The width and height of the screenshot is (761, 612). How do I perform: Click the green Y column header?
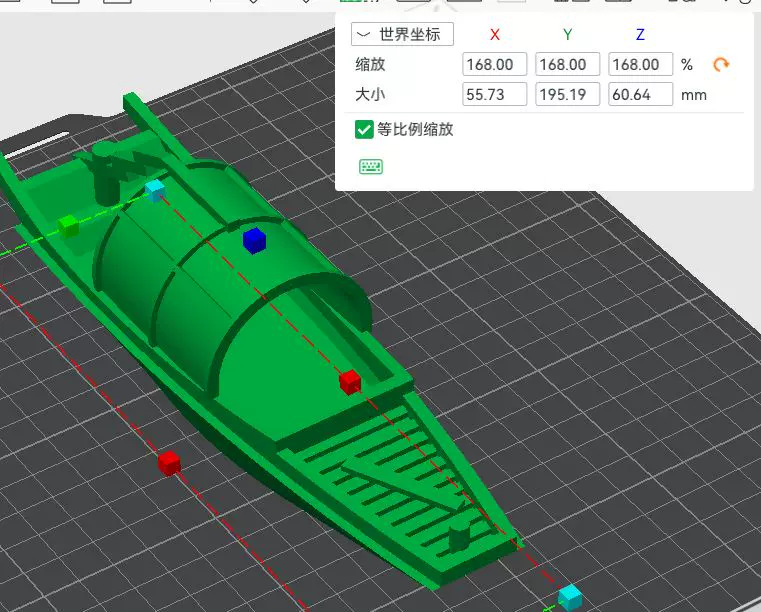pyautogui.click(x=567, y=34)
